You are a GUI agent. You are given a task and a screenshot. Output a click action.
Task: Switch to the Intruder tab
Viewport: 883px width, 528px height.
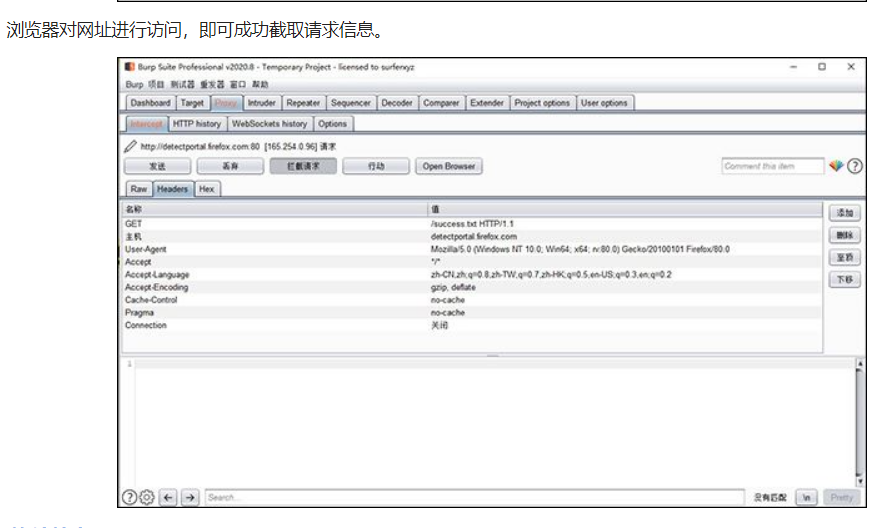coord(262,103)
